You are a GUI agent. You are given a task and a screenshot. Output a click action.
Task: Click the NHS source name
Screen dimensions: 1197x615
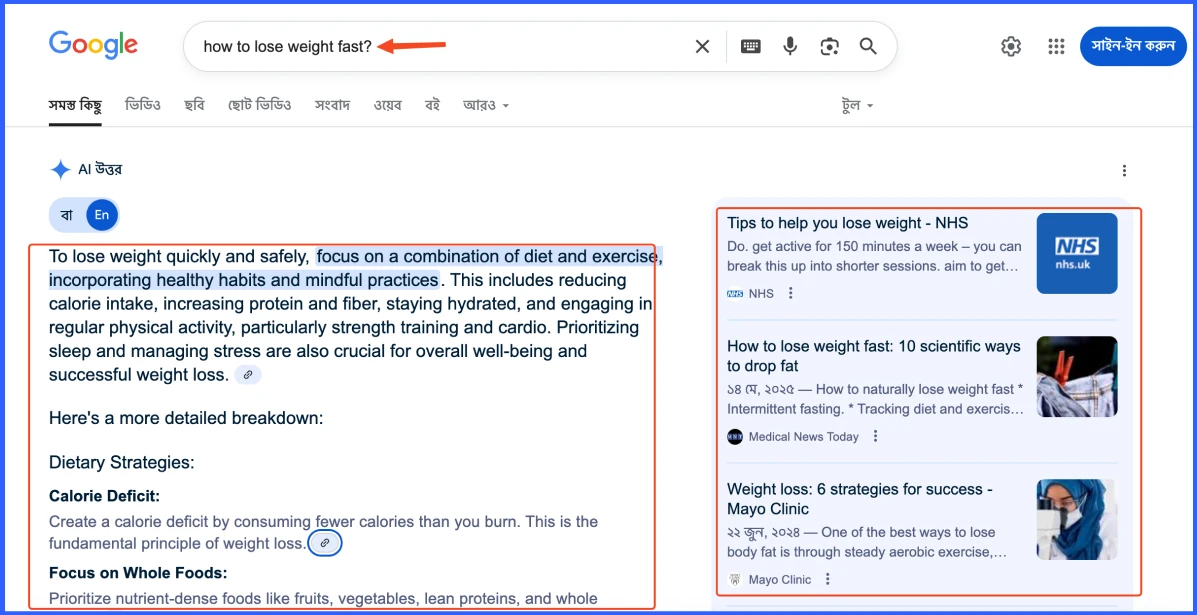click(x=761, y=293)
